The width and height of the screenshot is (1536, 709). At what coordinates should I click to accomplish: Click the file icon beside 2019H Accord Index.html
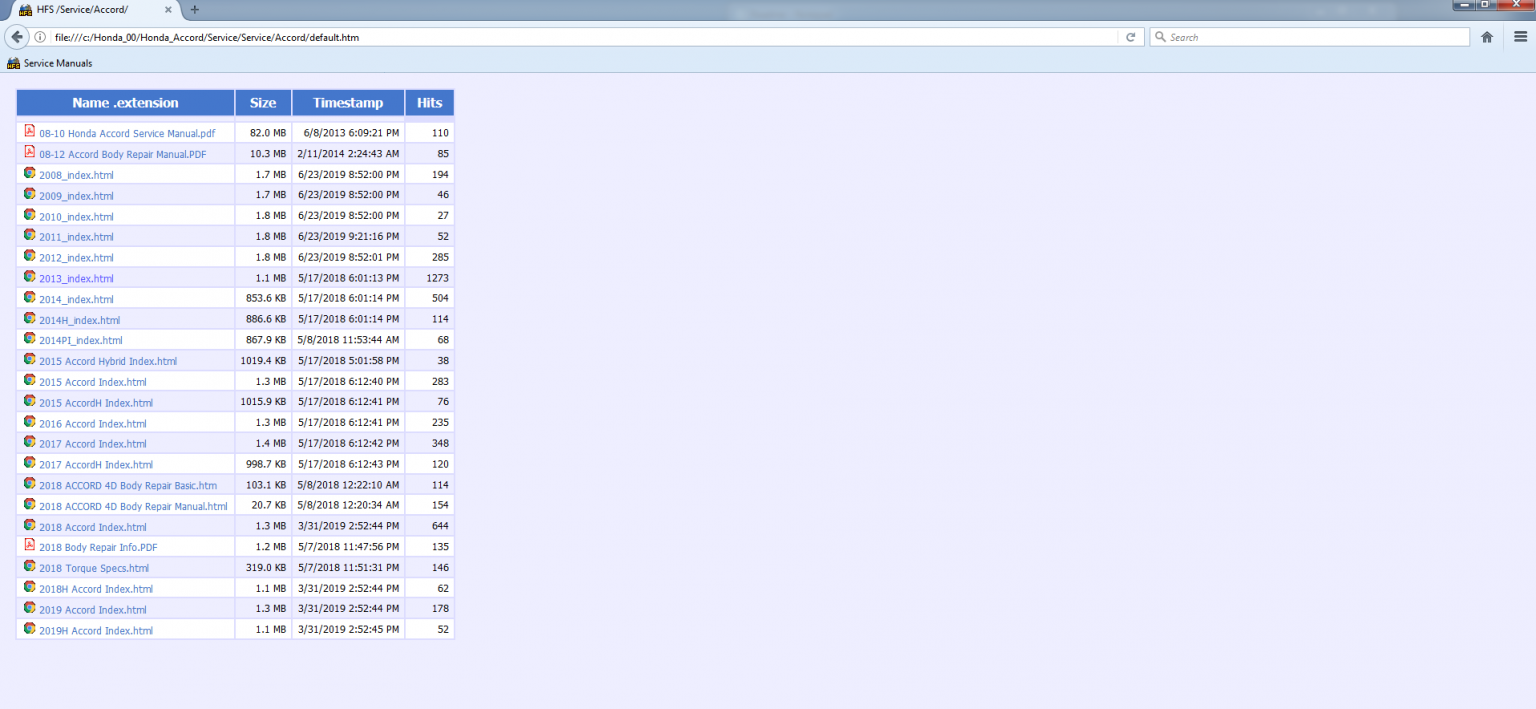[x=29, y=629]
